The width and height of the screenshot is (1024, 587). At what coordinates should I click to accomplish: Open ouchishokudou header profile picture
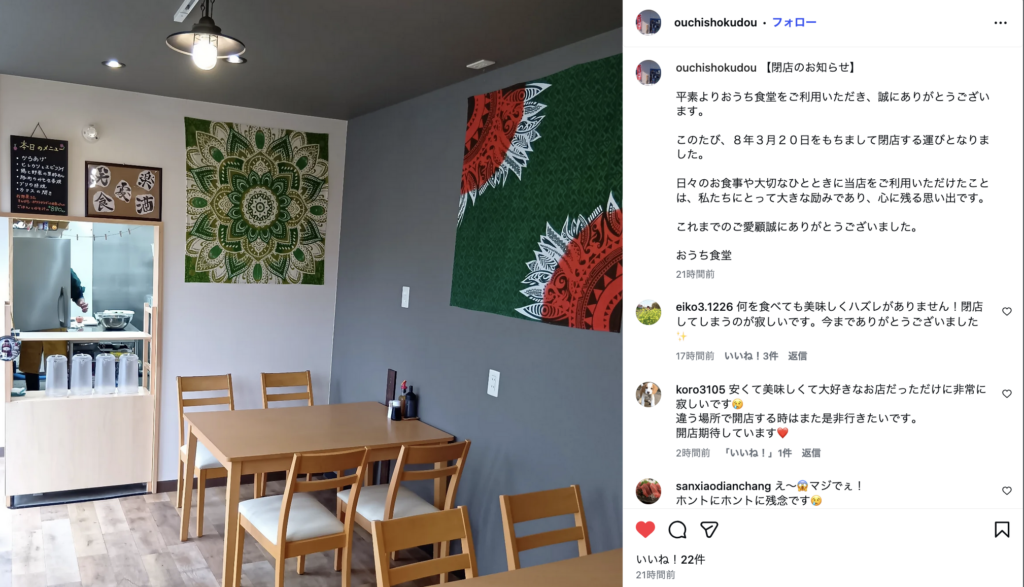click(x=648, y=22)
